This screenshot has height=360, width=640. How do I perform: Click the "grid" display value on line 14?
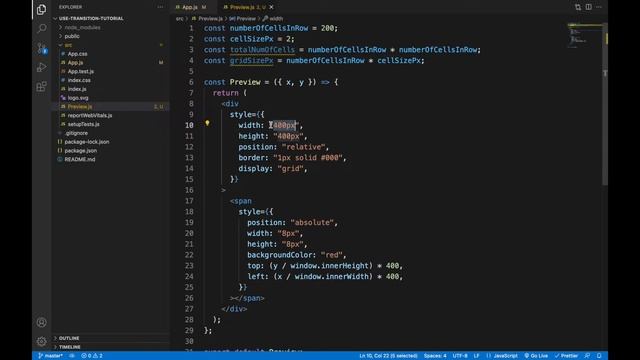(x=290, y=169)
